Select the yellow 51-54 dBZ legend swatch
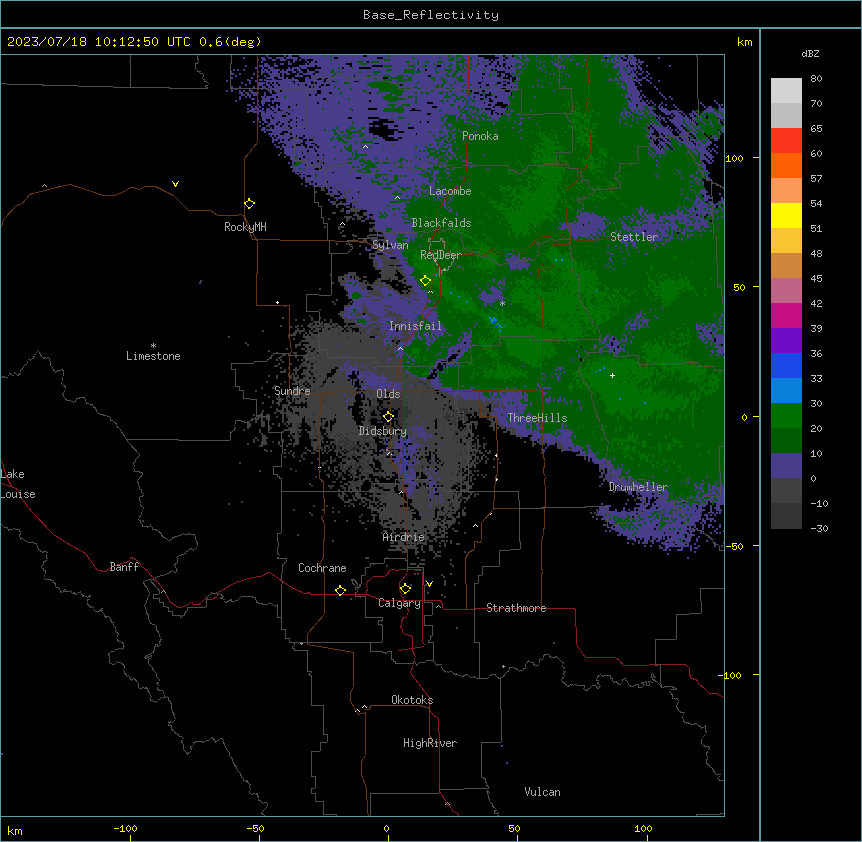This screenshot has height=842, width=862. 786,215
